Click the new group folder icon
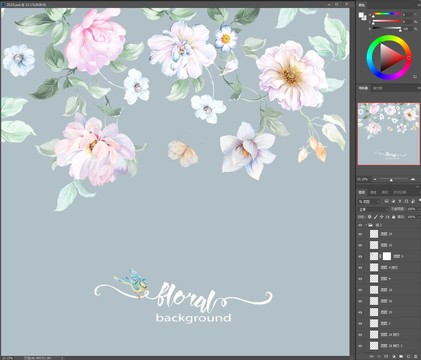The height and width of the screenshot is (360, 421). pyautogui.click(x=401, y=356)
